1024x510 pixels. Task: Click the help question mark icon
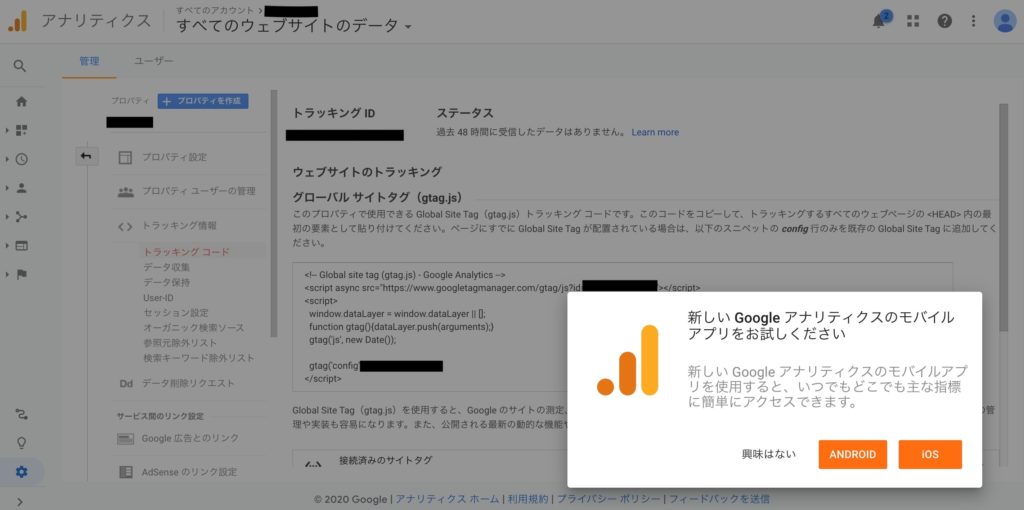point(944,21)
